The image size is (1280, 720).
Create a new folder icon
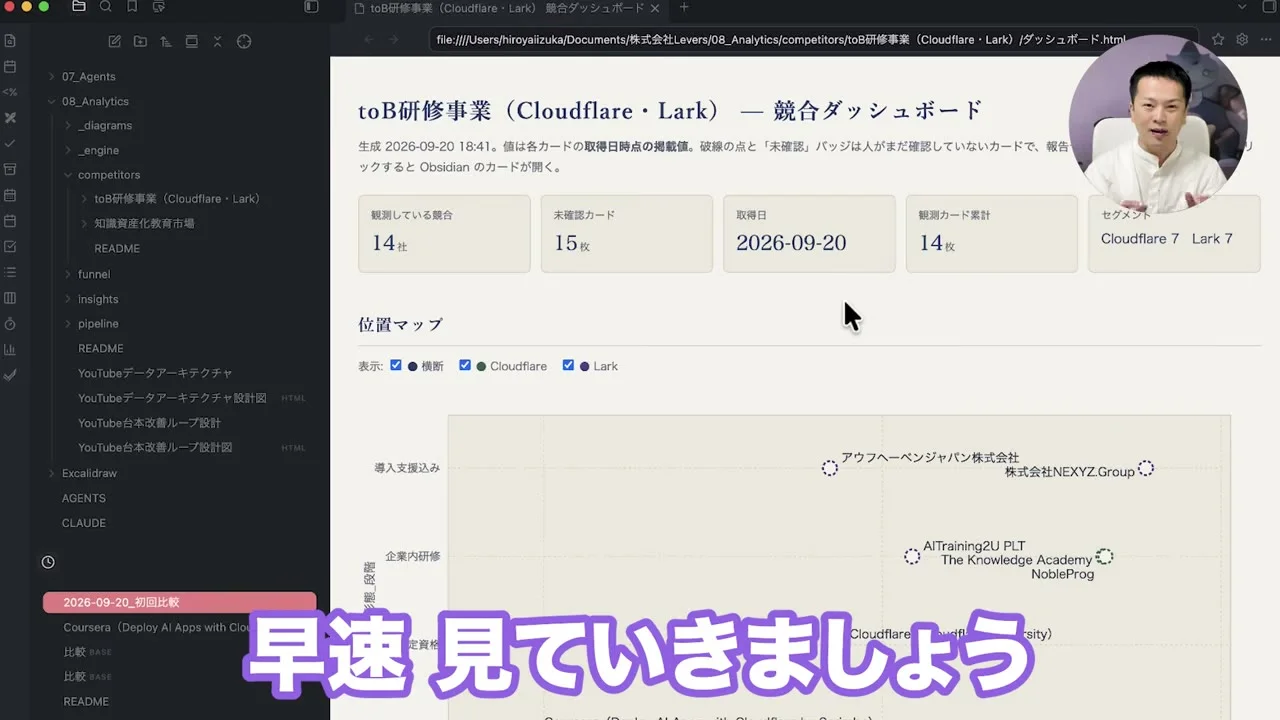coord(140,42)
